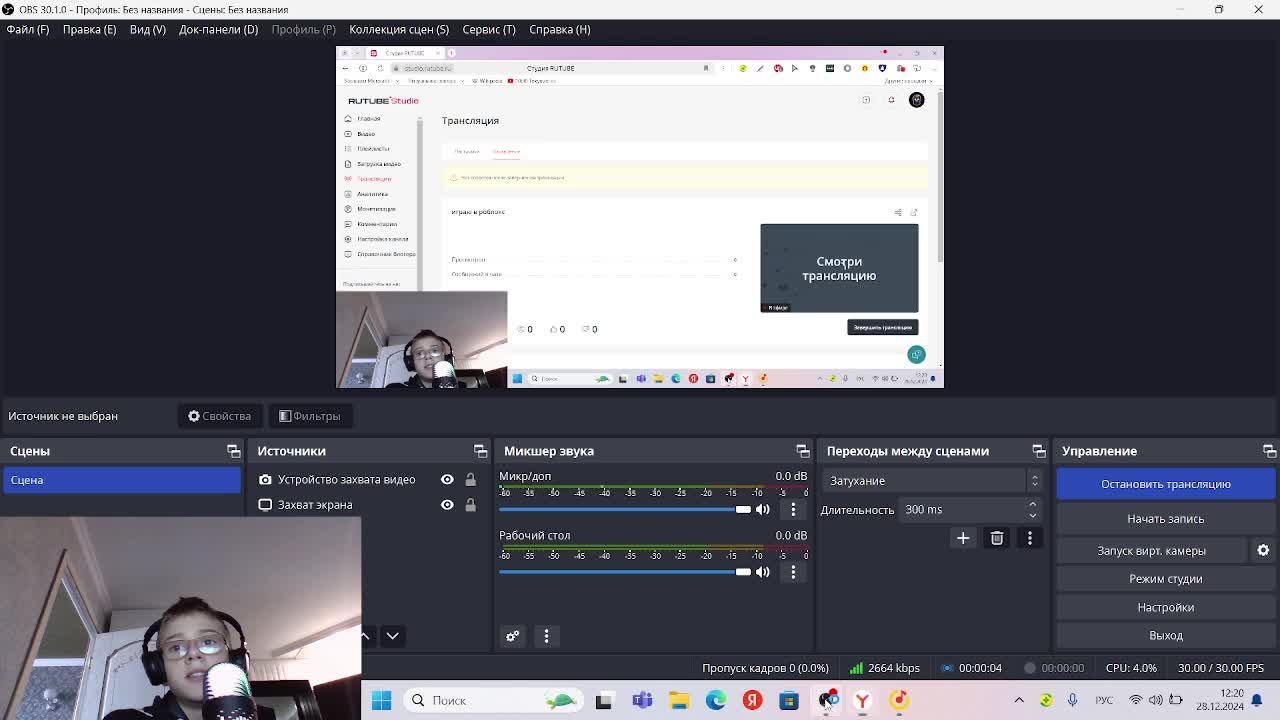The height and width of the screenshot is (720, 1280).
Task: Open the Правка menu
Action: (89, 29)
